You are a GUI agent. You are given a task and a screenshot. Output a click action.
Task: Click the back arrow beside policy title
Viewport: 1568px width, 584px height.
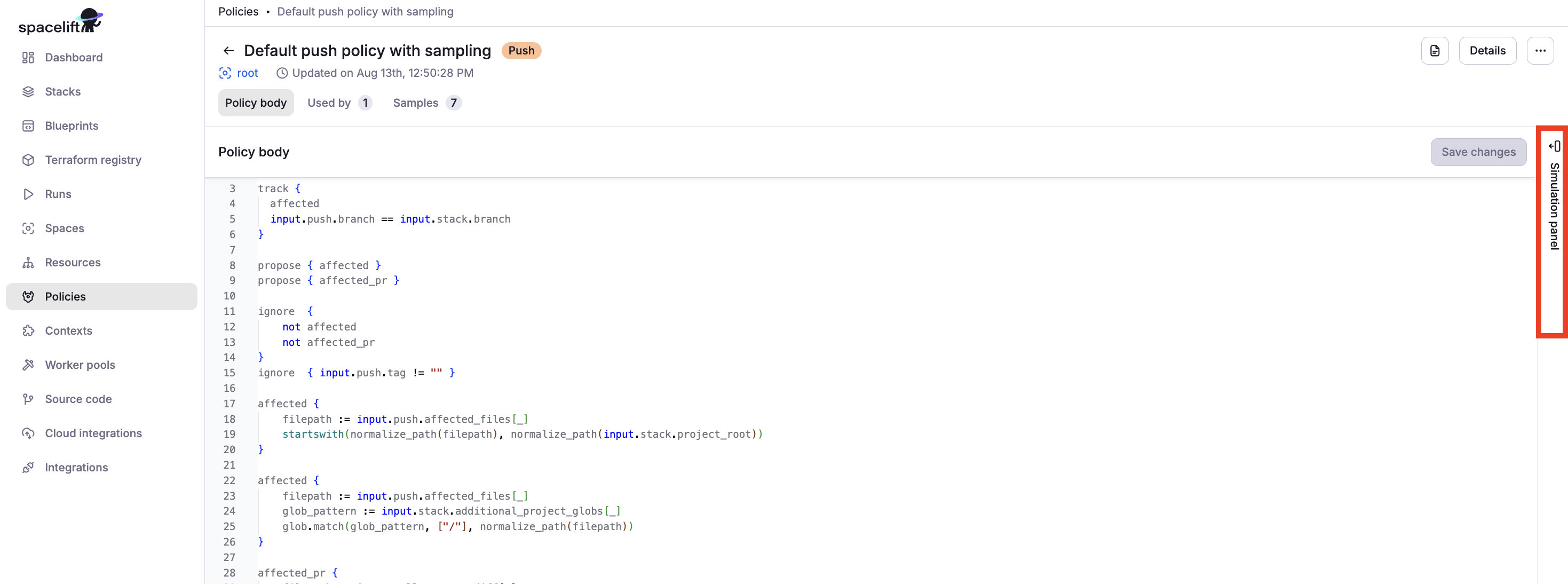(228, 51)
